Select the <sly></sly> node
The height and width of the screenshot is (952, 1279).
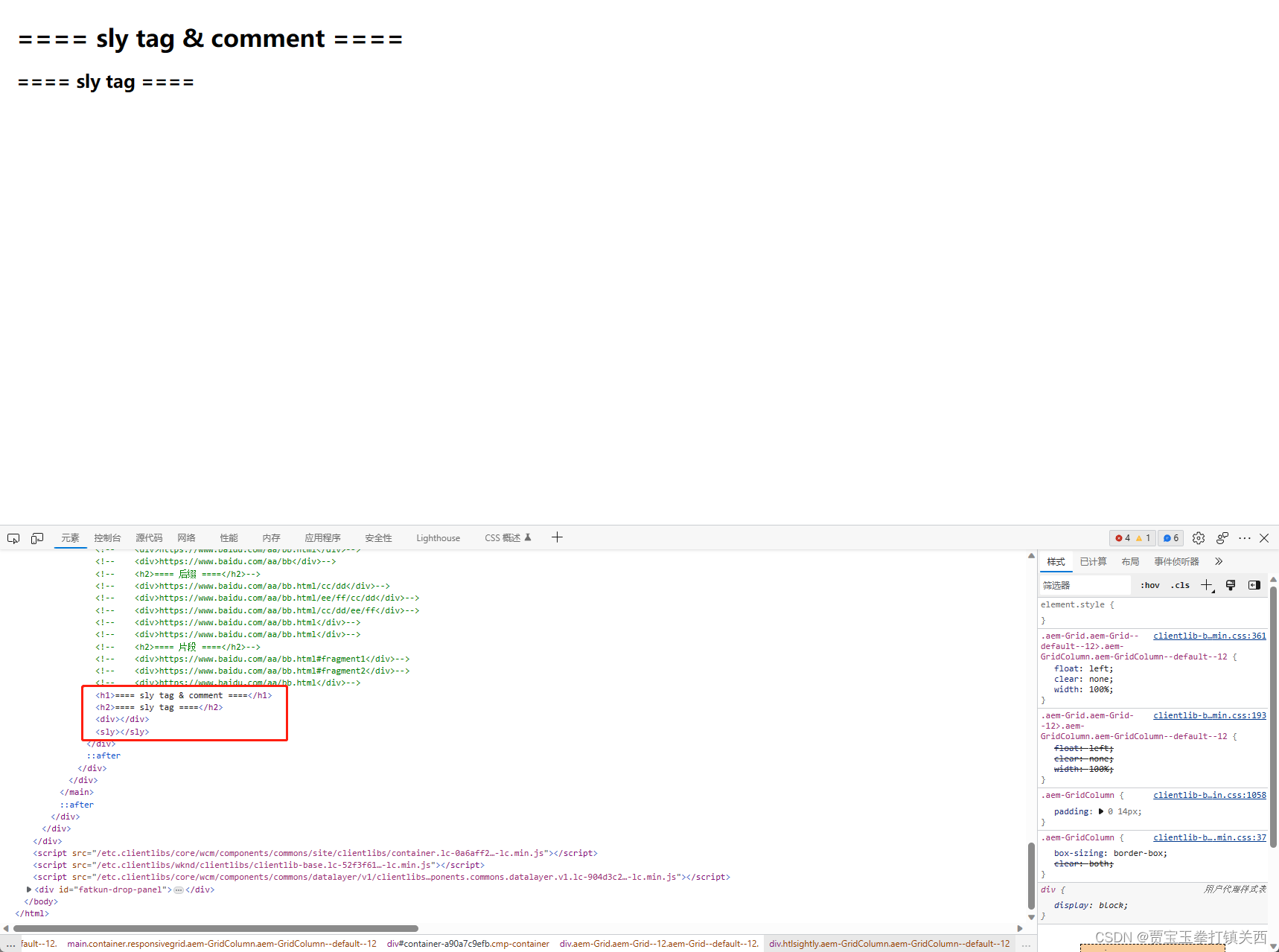[122, 732]
